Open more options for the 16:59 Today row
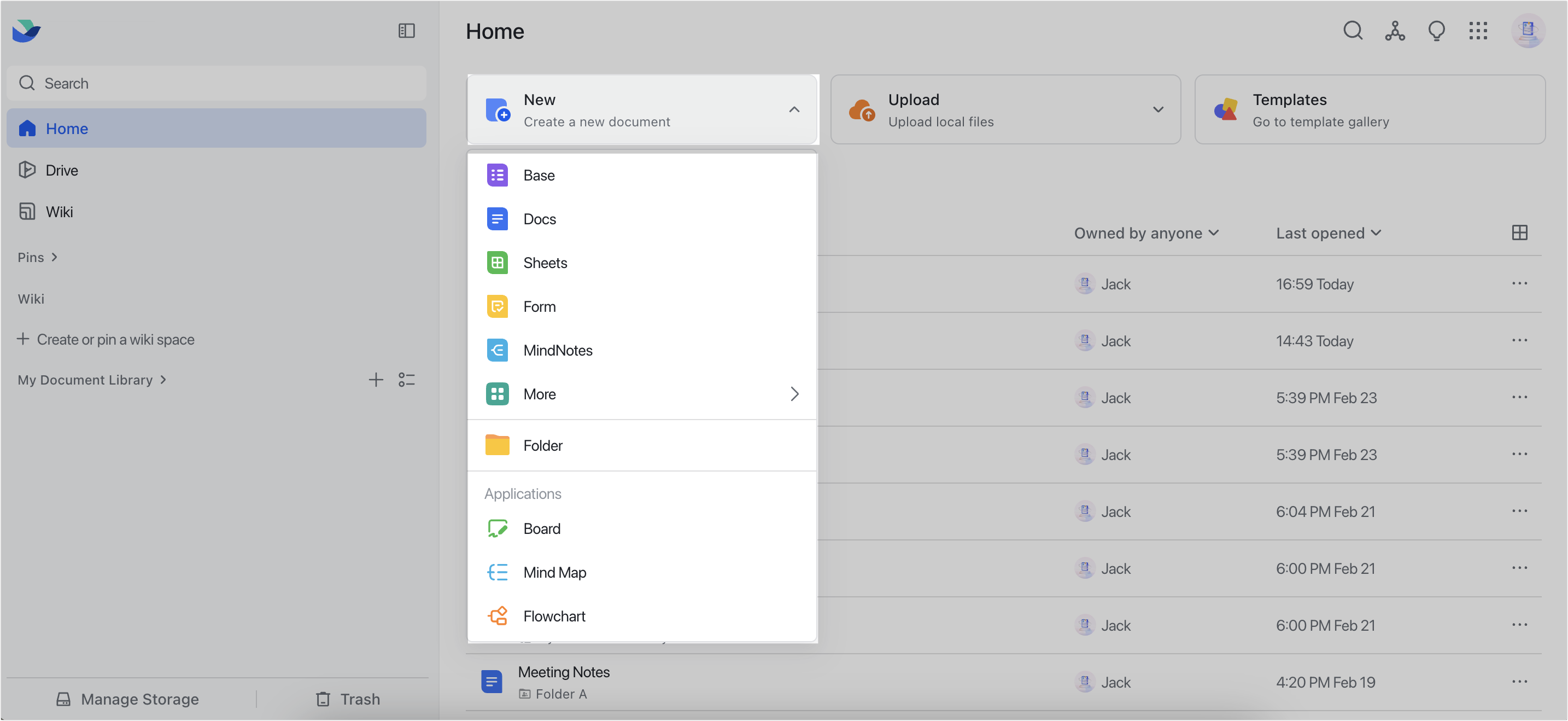1568x721 pixels. click(x=1519, y=283)
